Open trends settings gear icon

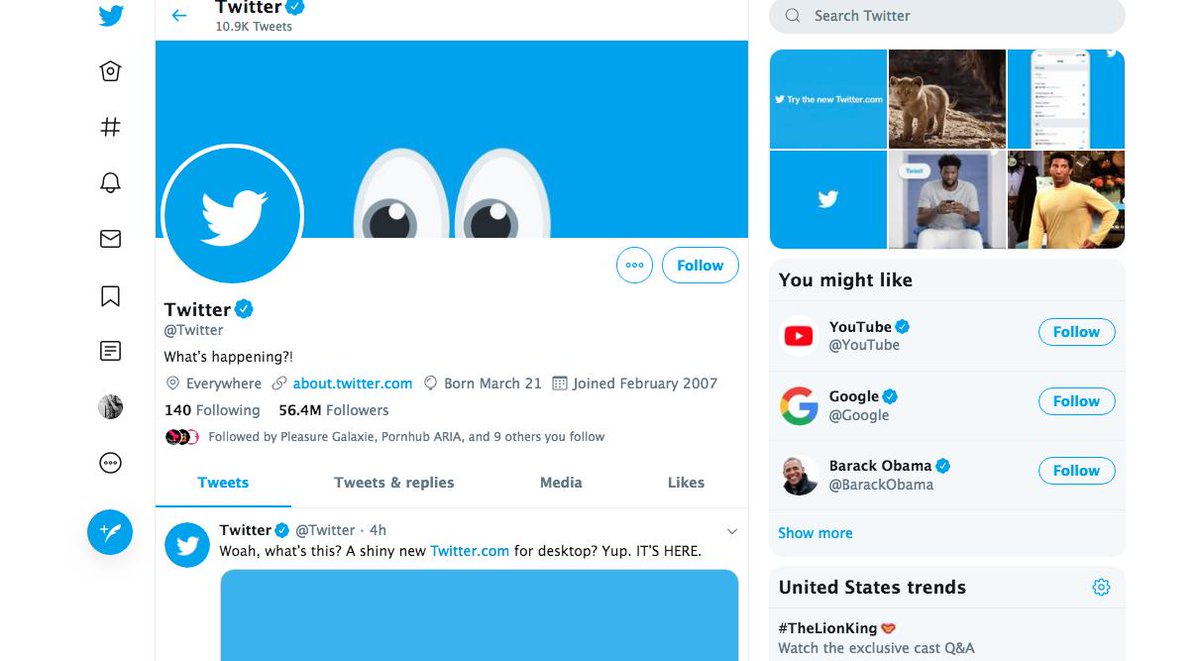(1101, 587)
